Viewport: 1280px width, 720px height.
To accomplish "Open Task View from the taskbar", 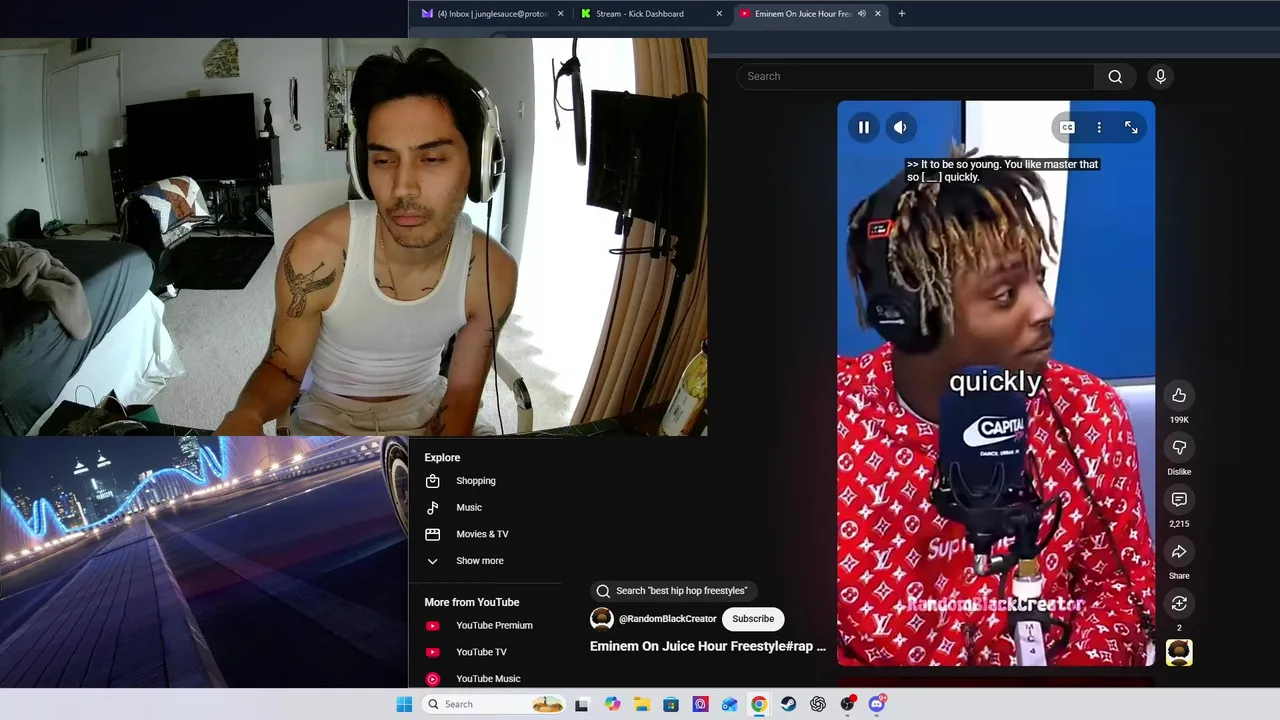I will coord(582,704).
